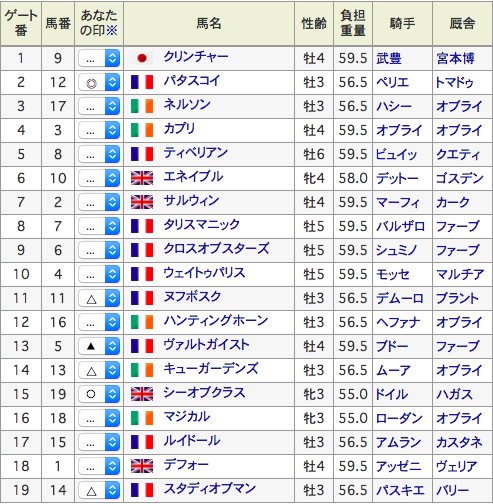
Task: Open jockey page for デットーリ (デットー)
Action: 397,179
